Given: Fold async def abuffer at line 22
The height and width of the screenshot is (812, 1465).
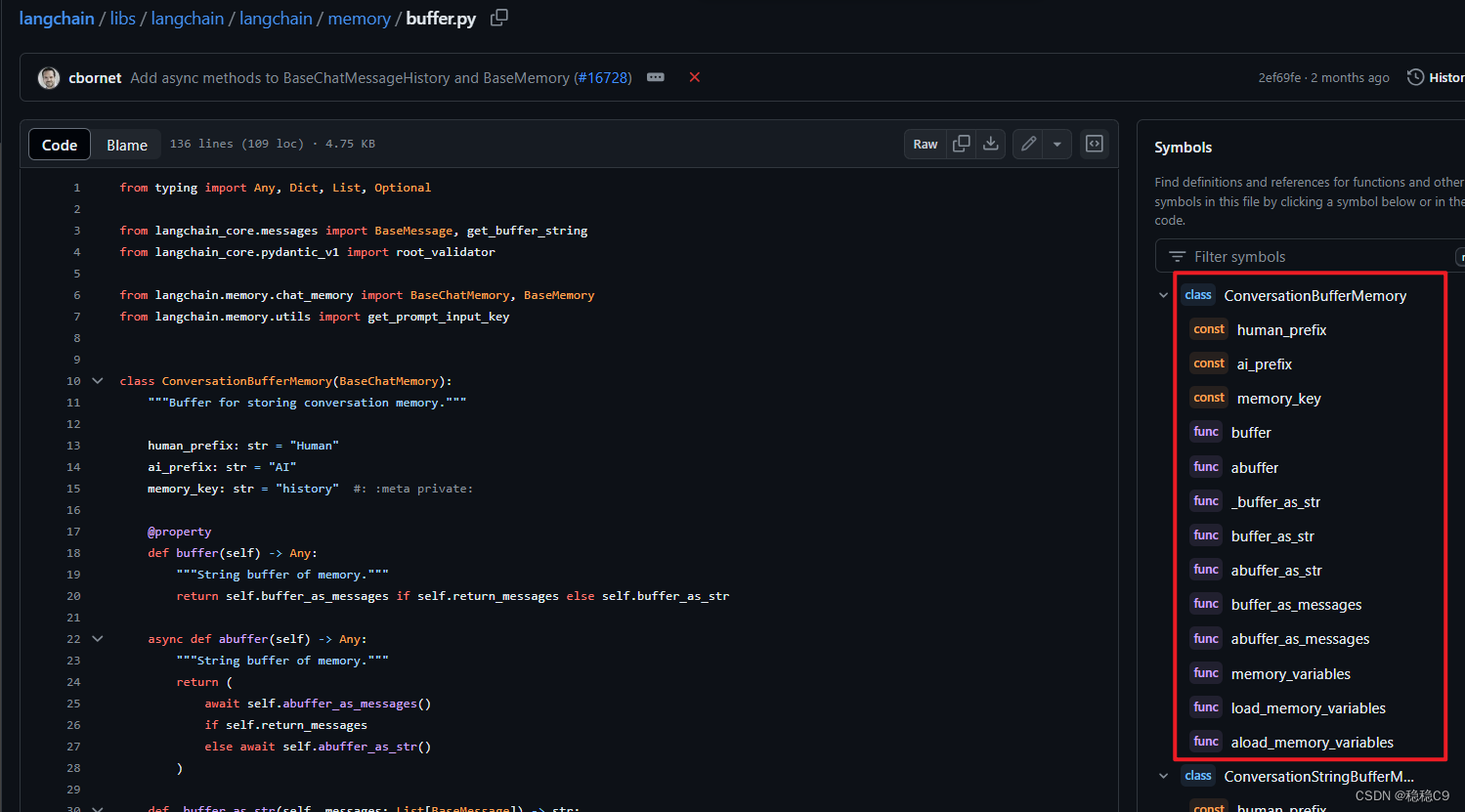Looking at the screenshot, I should click(x=98, y=639).
